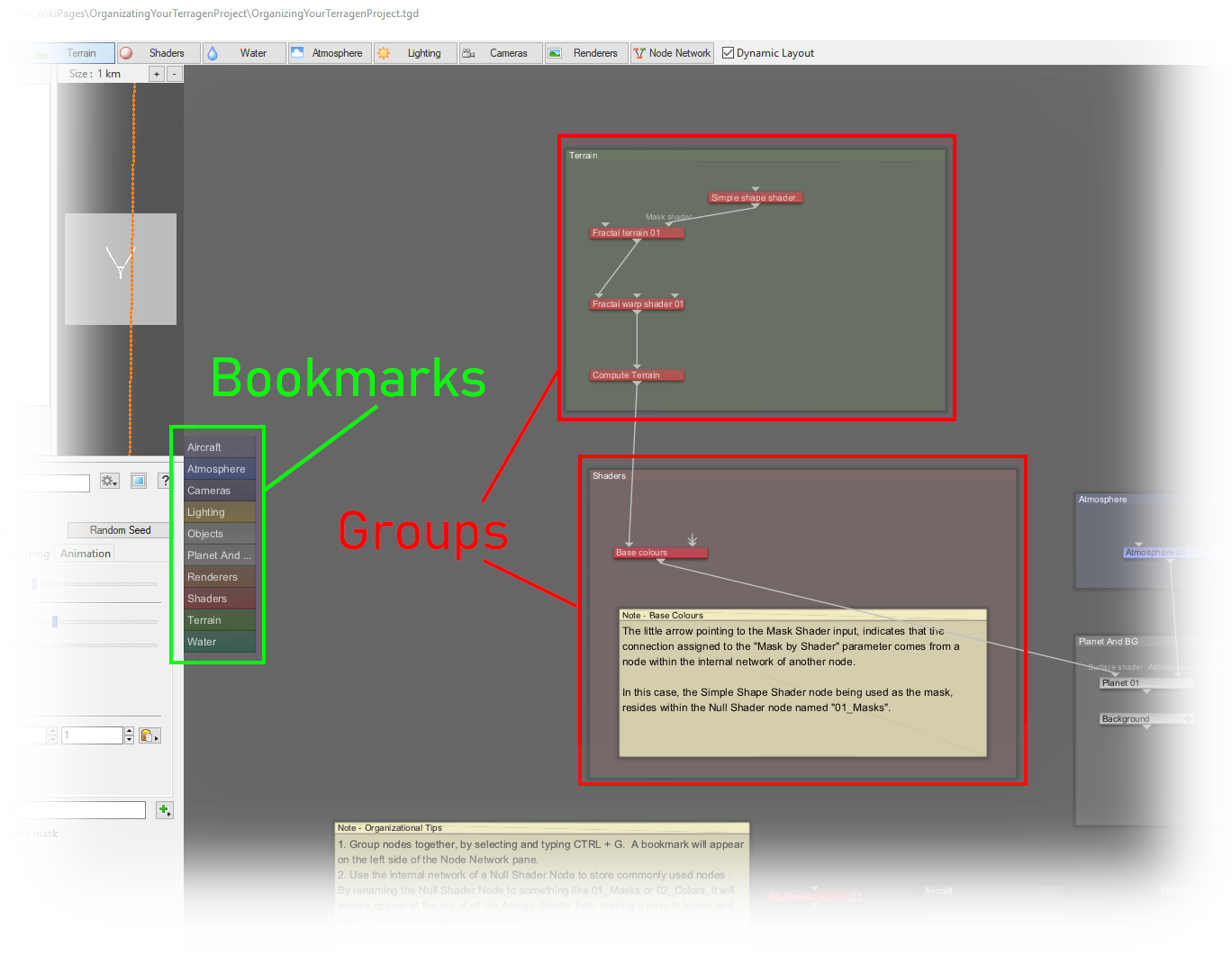Viewport: 1232px width, 956px height.
Task: Select the Fractal warp shader 01 node
Action: point(637,303)
